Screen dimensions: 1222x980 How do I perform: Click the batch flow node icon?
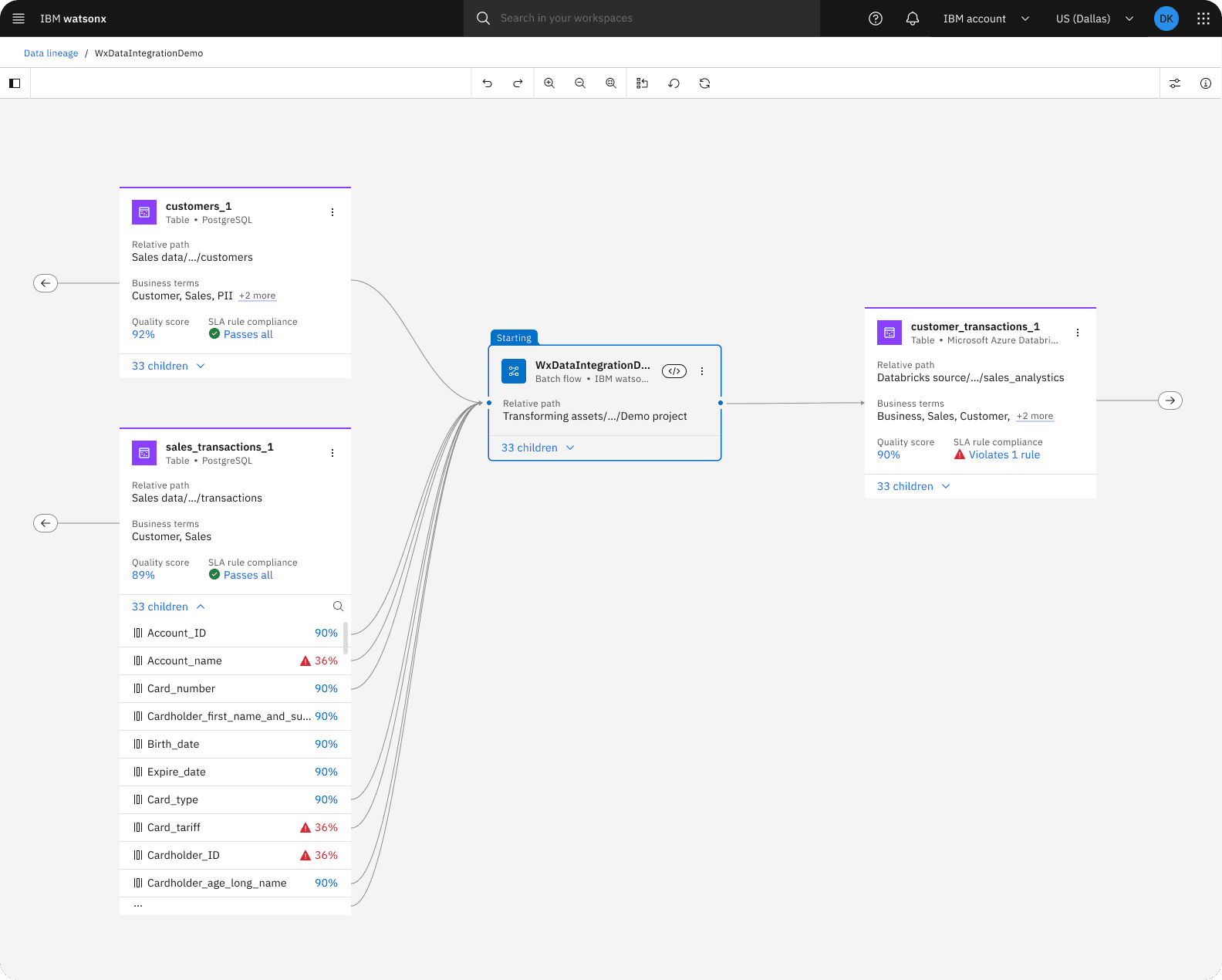(514, 371)
